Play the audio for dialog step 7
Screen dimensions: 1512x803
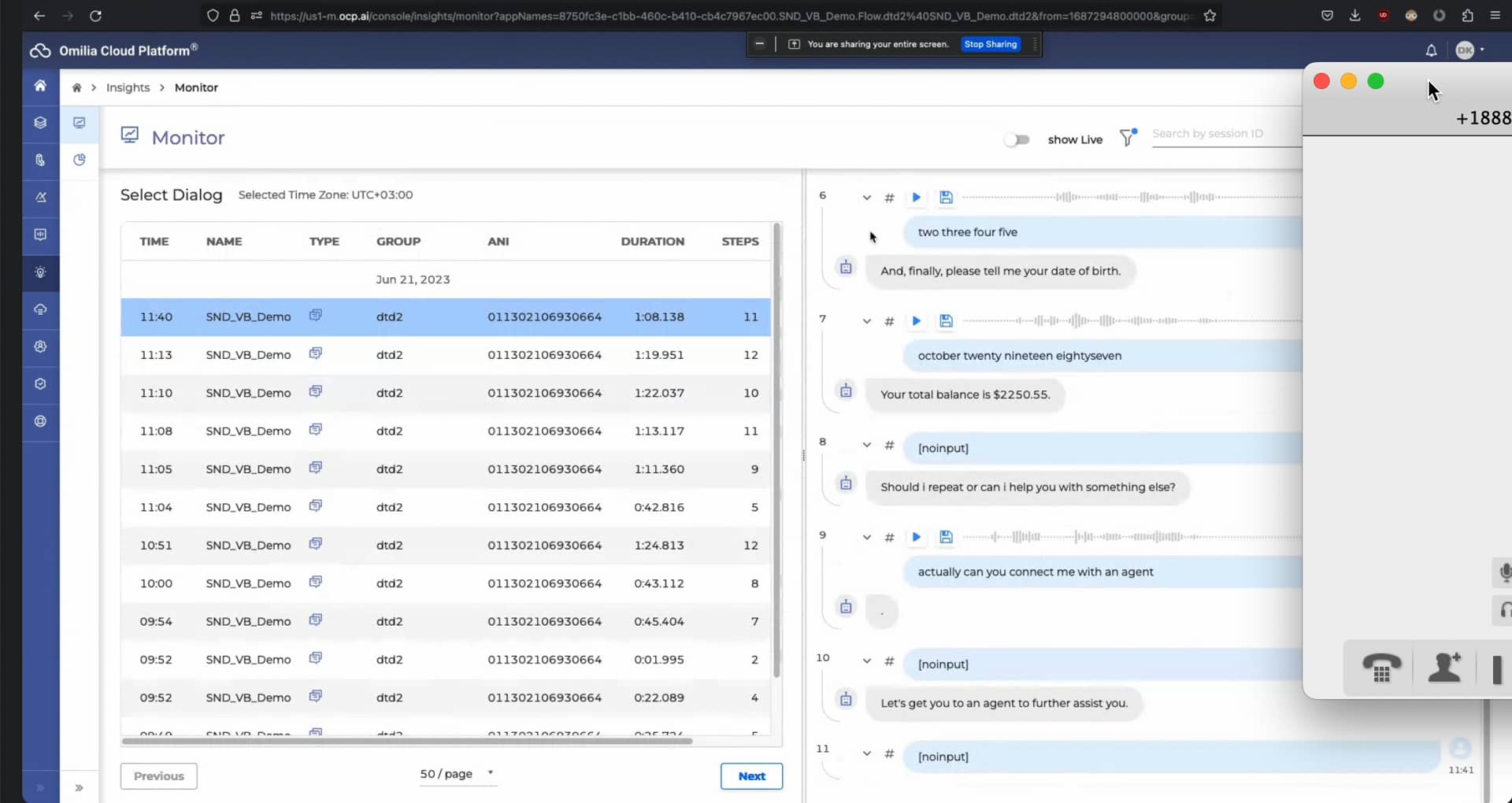(x=916, y=320)
